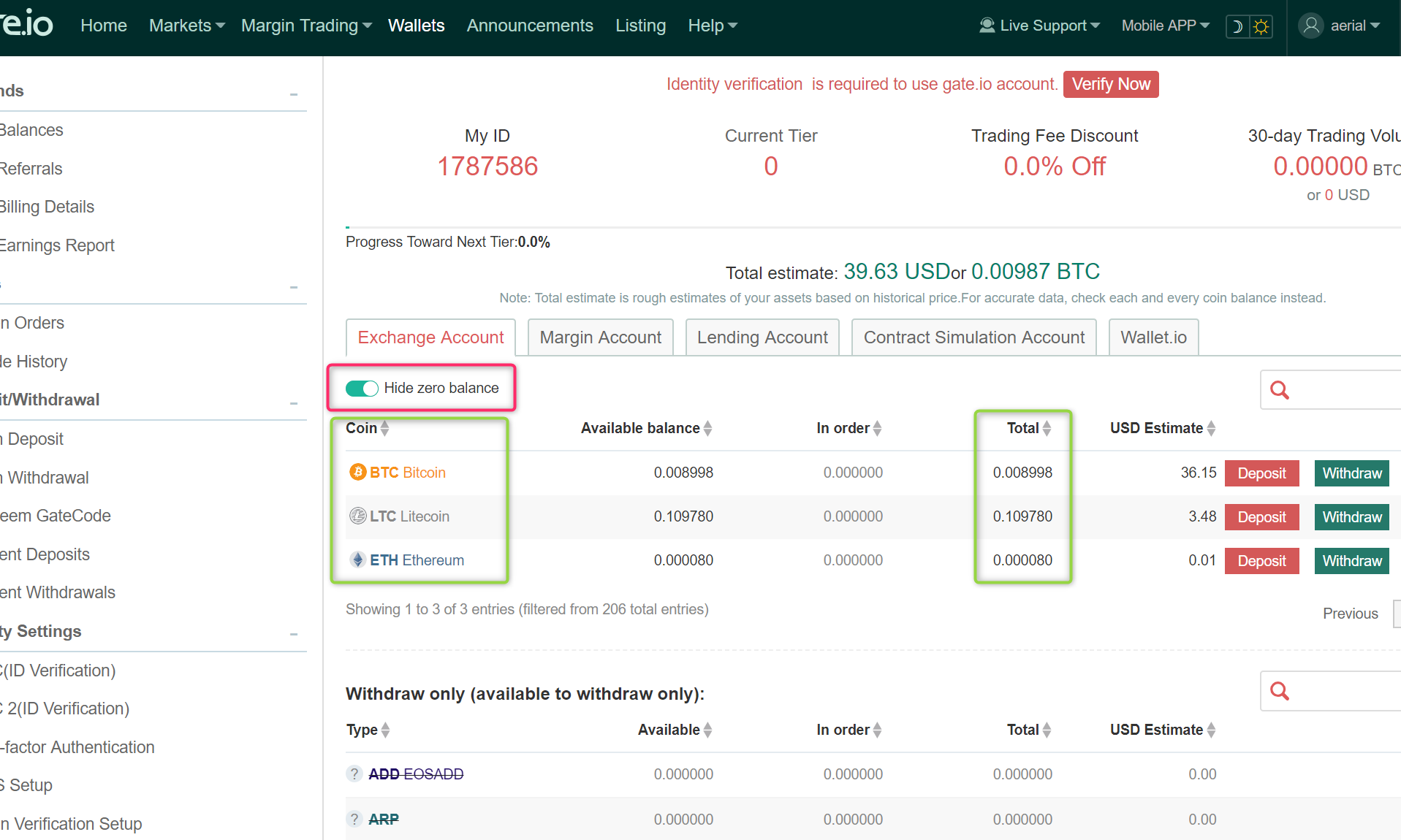
Task: Open the Help dropdown menu
Action: (713, 26)
